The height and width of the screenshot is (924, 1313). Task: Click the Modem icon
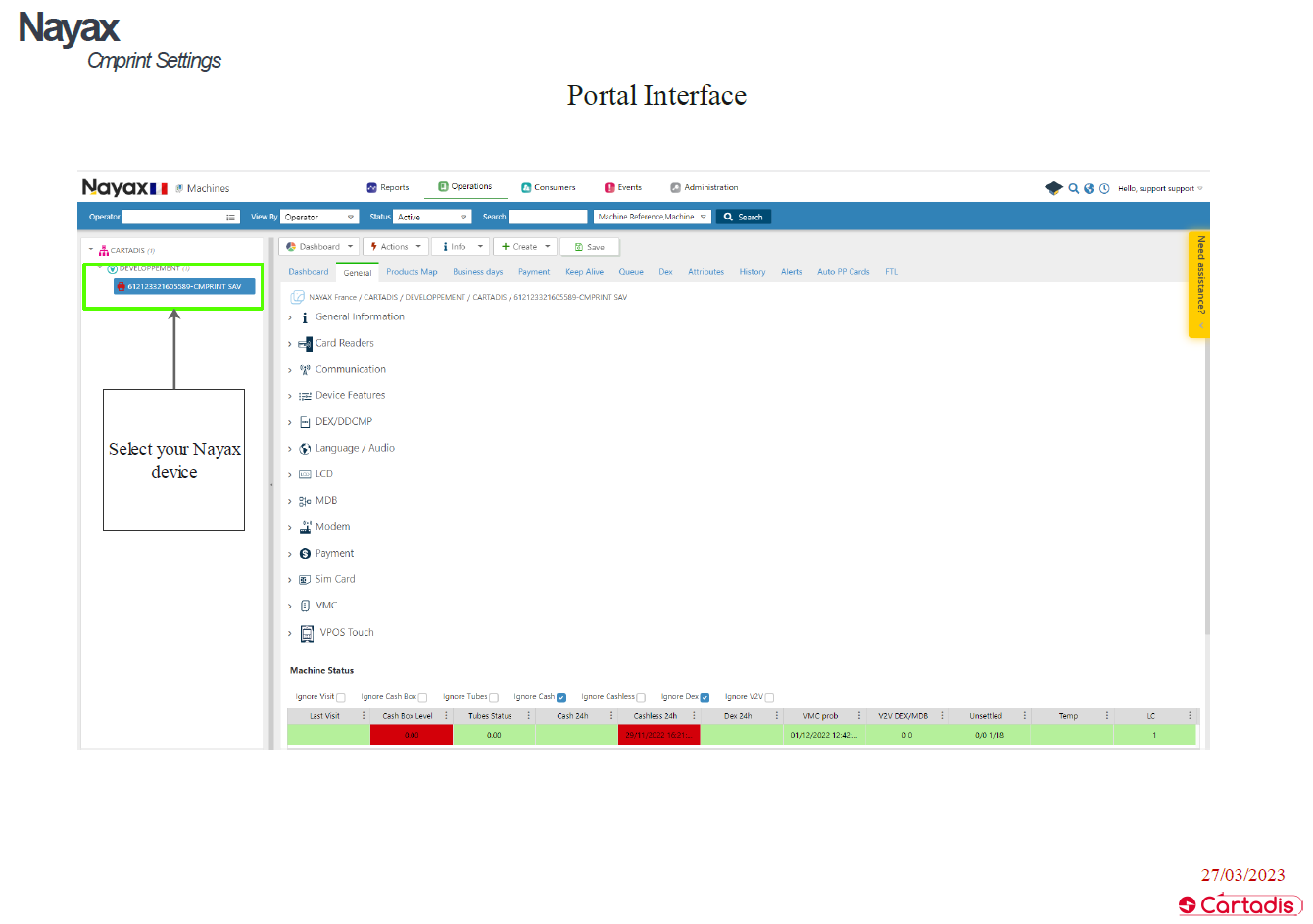(x=305, y=527)
